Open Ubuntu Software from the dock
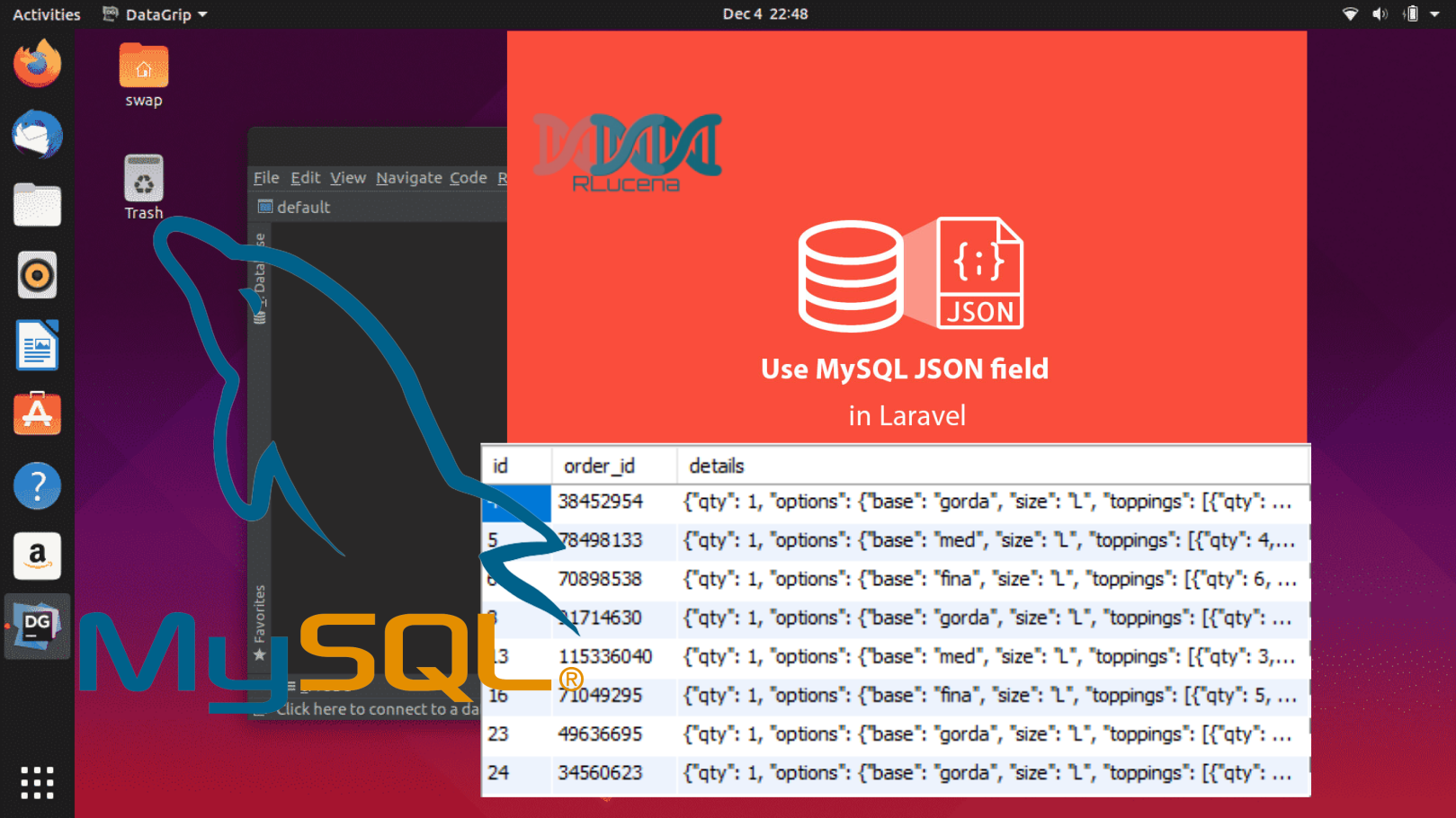The image size is (1456, 818). [37, 414]
